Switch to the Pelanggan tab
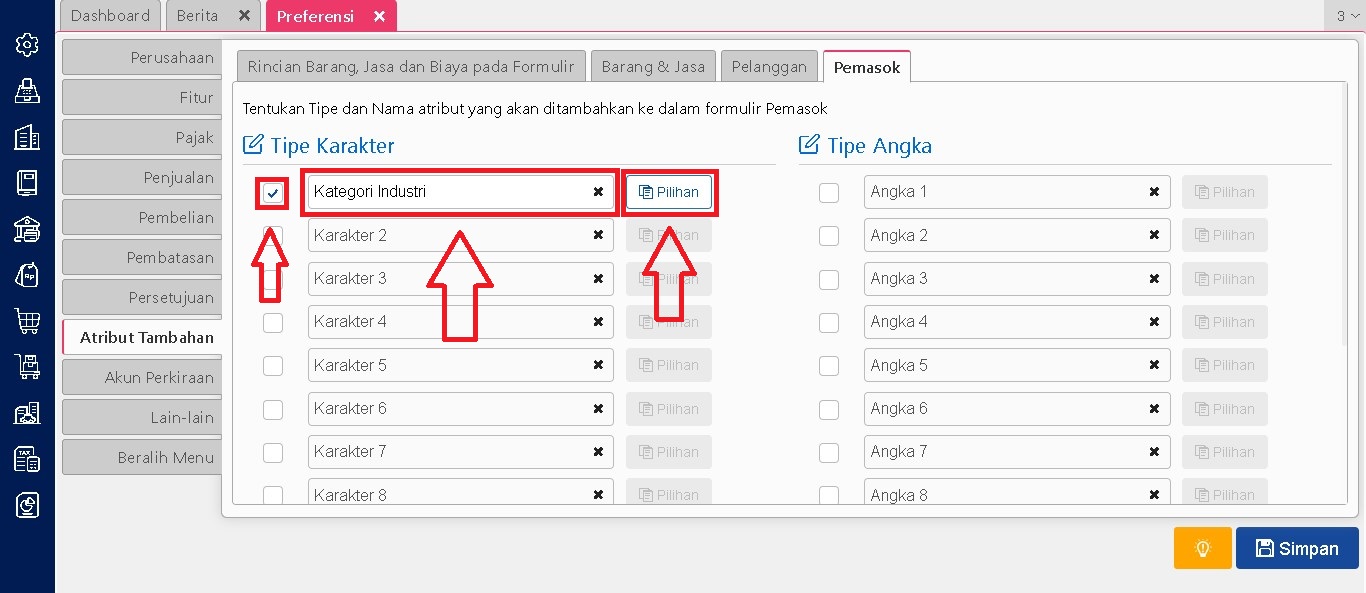This screenshot has width=1366, height=593. tap(768, 67)
